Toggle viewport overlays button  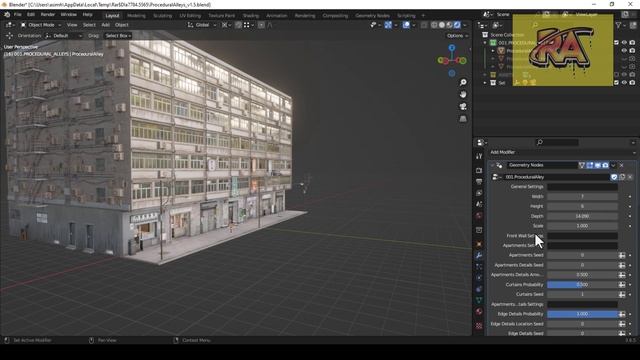pyautogui.click(x=406, y=25)
